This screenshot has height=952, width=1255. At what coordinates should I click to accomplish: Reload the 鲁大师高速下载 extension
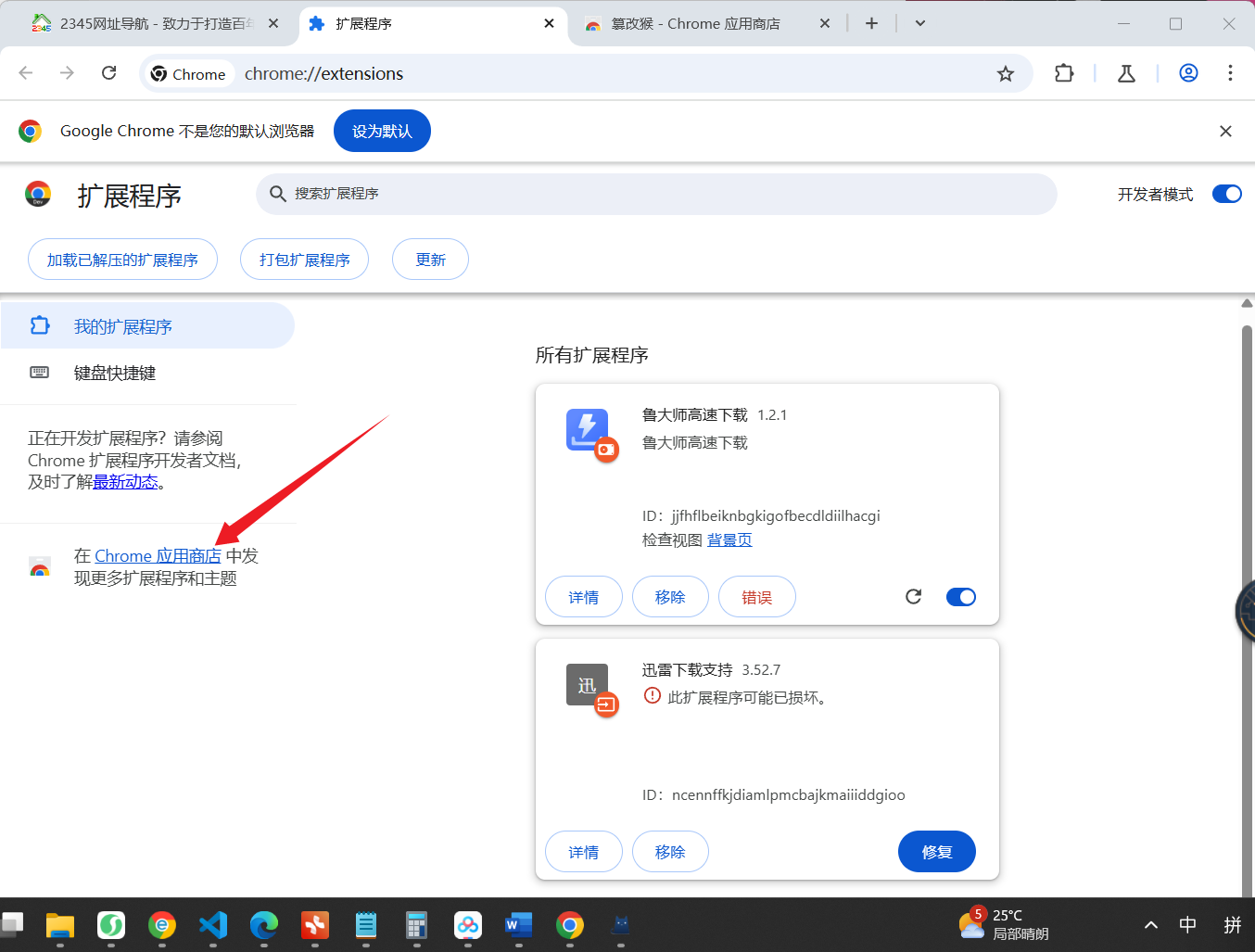coord(913,597)
